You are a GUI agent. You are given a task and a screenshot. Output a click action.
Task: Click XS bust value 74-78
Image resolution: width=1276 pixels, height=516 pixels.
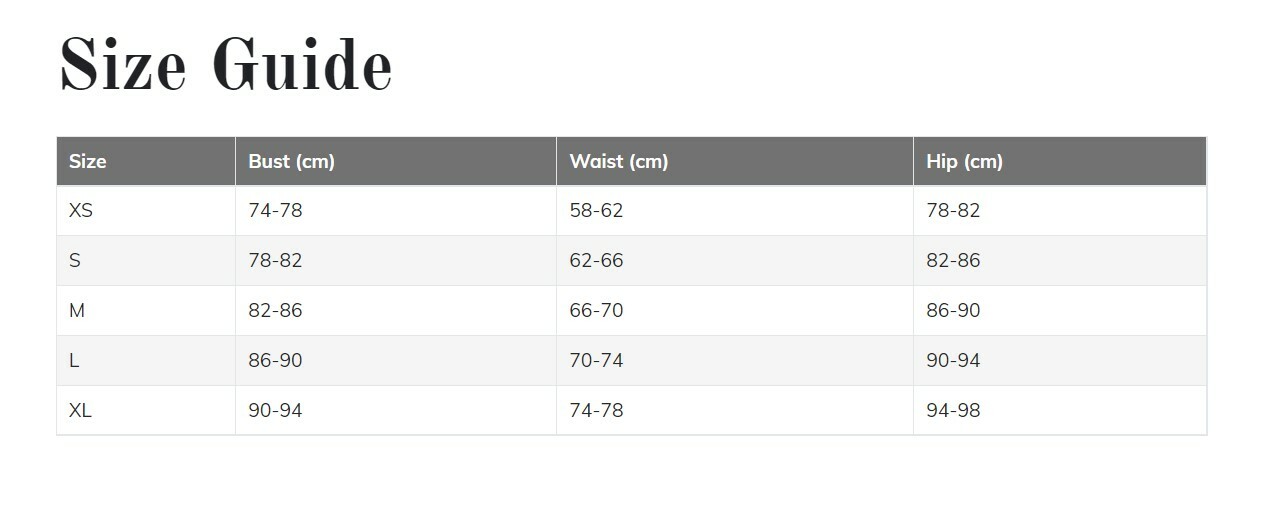click(x=275, y=211)
